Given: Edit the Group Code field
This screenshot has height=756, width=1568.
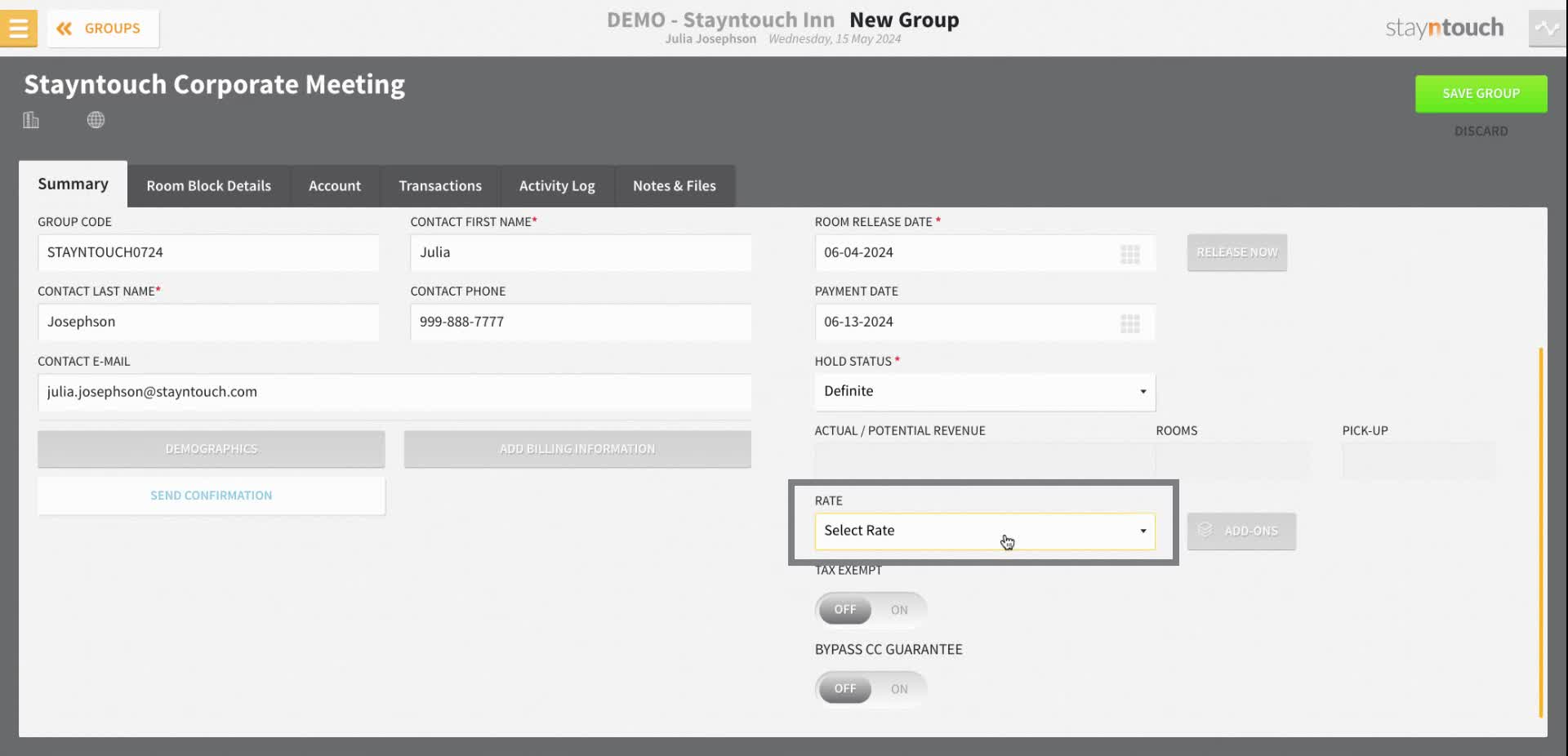Looking at the screenshot, I should coord(208,252).
